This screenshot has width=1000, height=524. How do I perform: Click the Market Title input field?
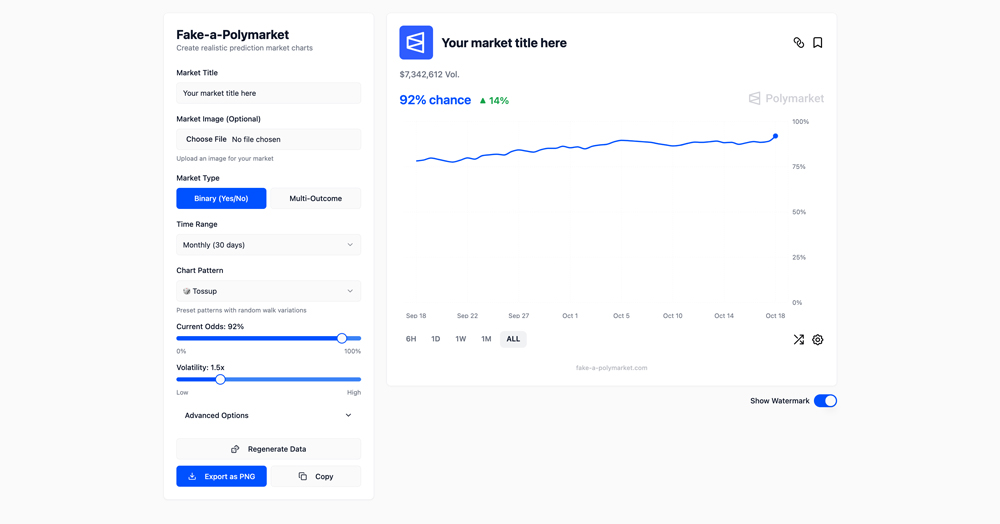coord(268,93)
